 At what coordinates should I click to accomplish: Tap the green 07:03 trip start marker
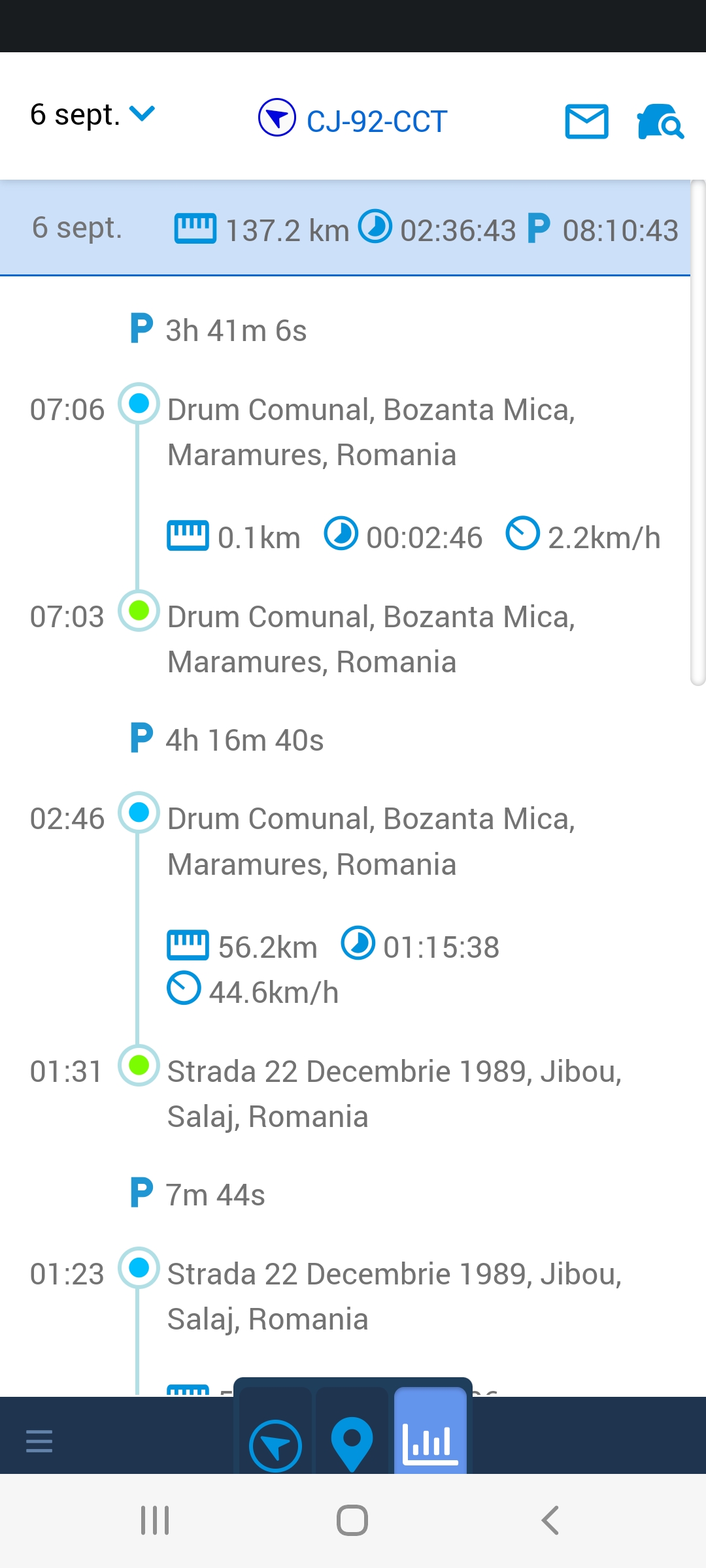point(139,611)
